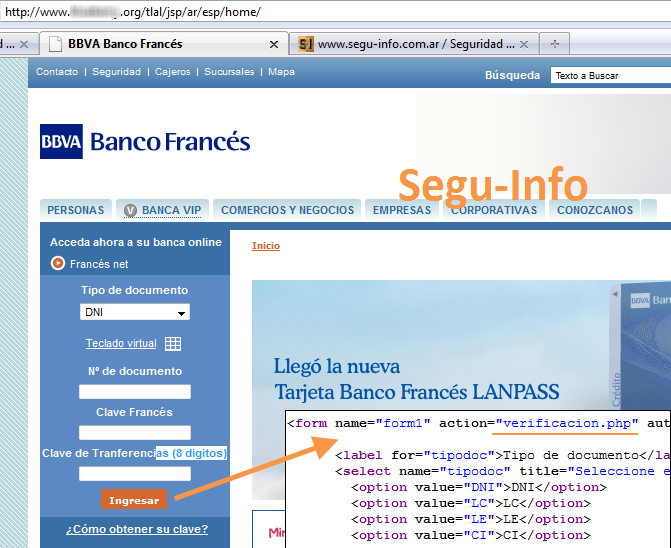Viewport: 671px width, 548px height.
Task: Open the Tipo de documento DNI dropdown
Action: tap(135, 312)
